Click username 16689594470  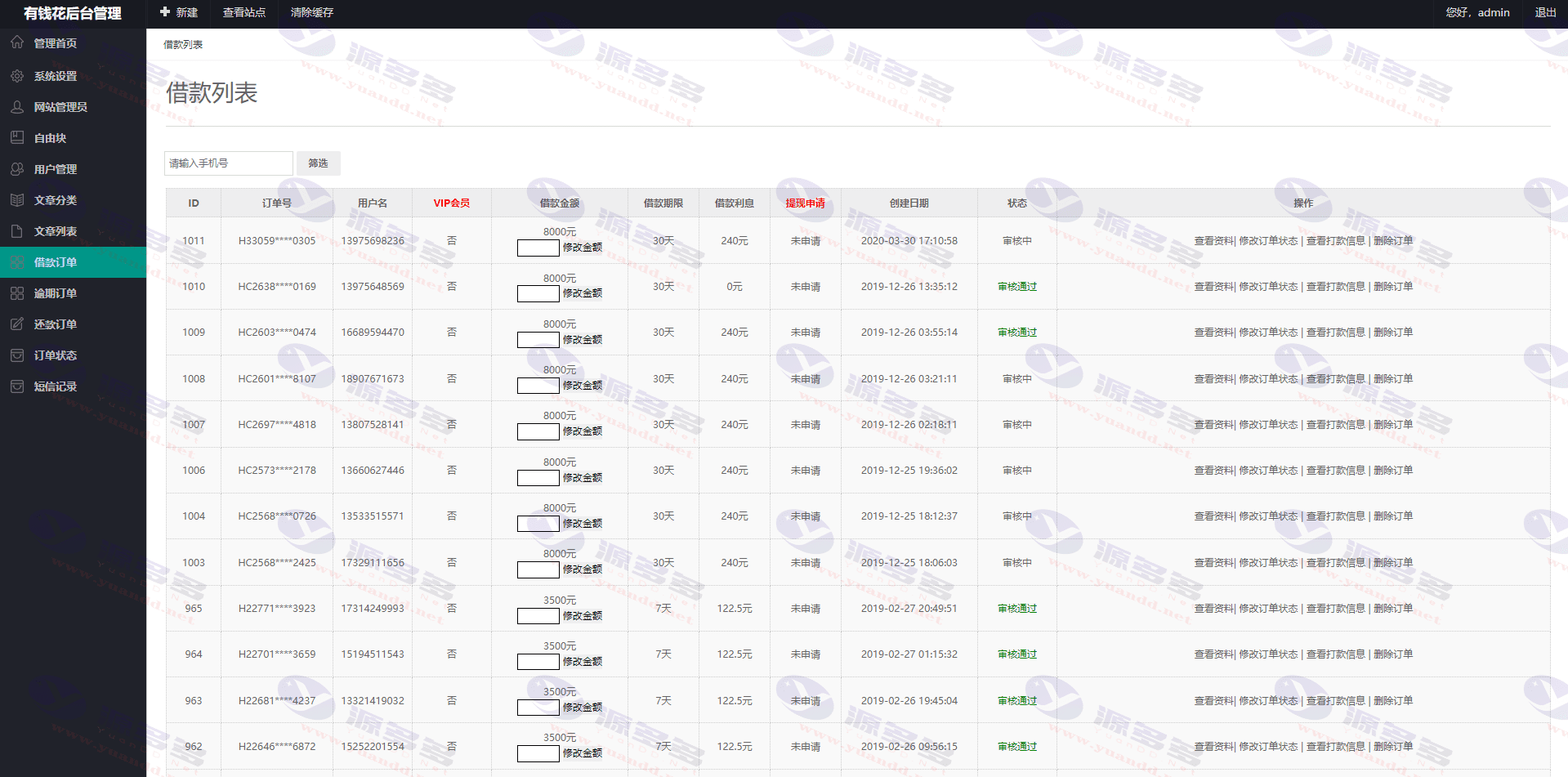(x=373, y=333)
